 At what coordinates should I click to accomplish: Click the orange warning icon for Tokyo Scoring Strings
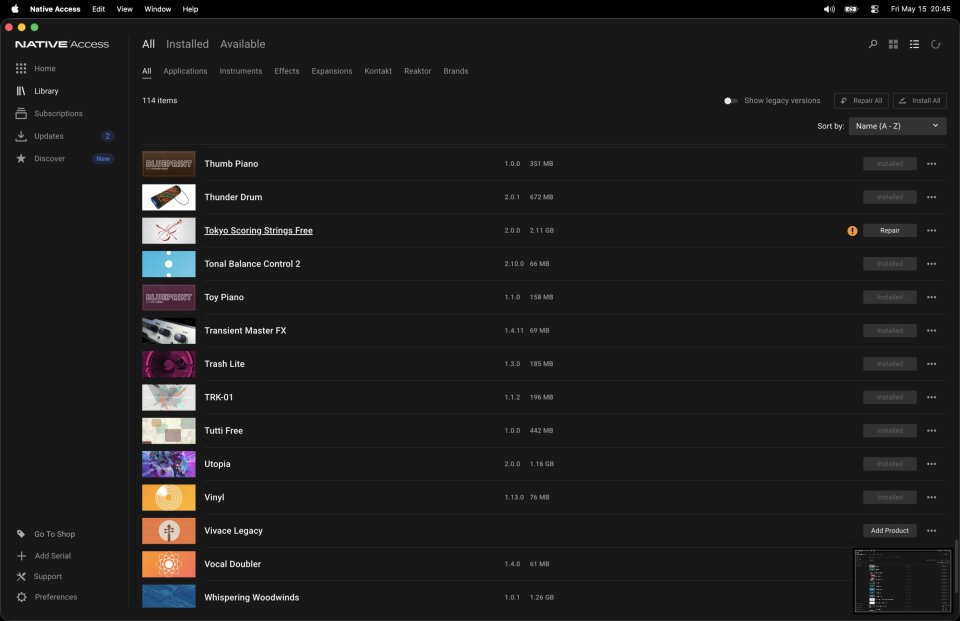[852, 231]
